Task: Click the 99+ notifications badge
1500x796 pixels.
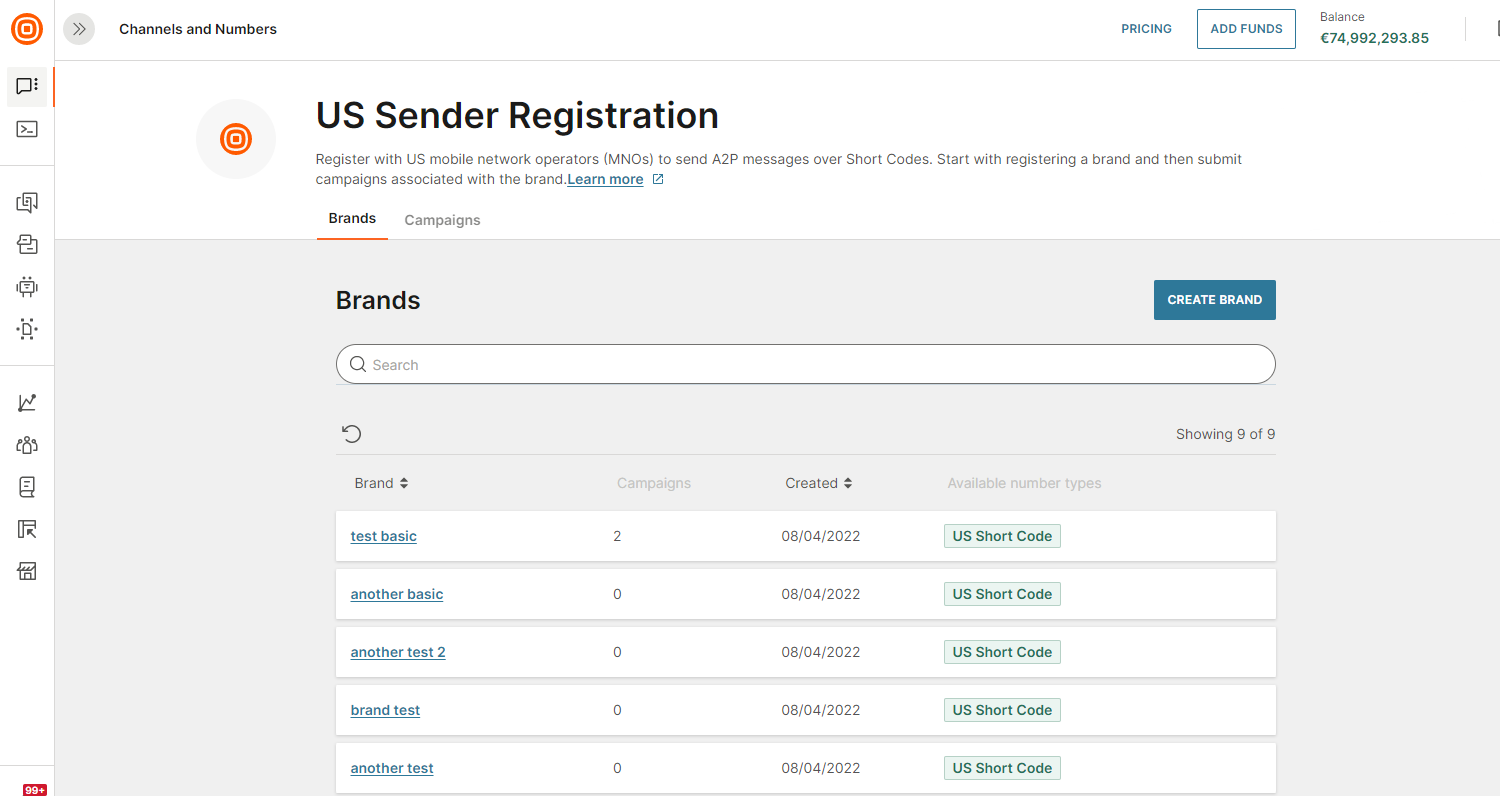Action: tap(35, 789)
